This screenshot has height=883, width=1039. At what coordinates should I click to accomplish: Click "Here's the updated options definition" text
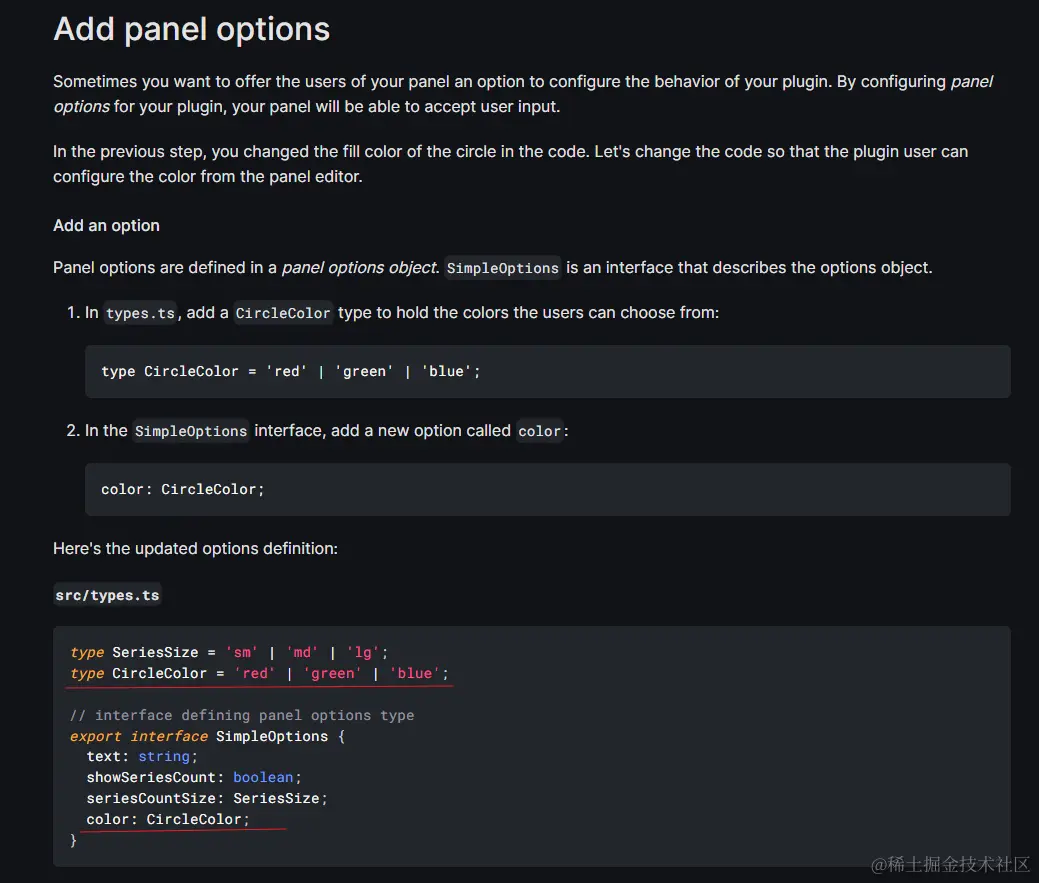pyautogui.click(x=195, y=548)
